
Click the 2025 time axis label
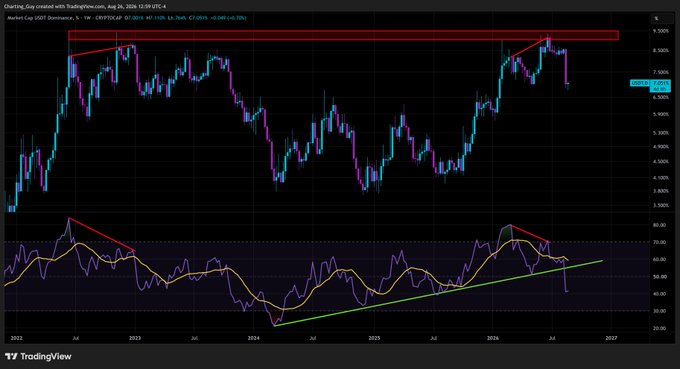pyautogui.click(x=374, y=338)
